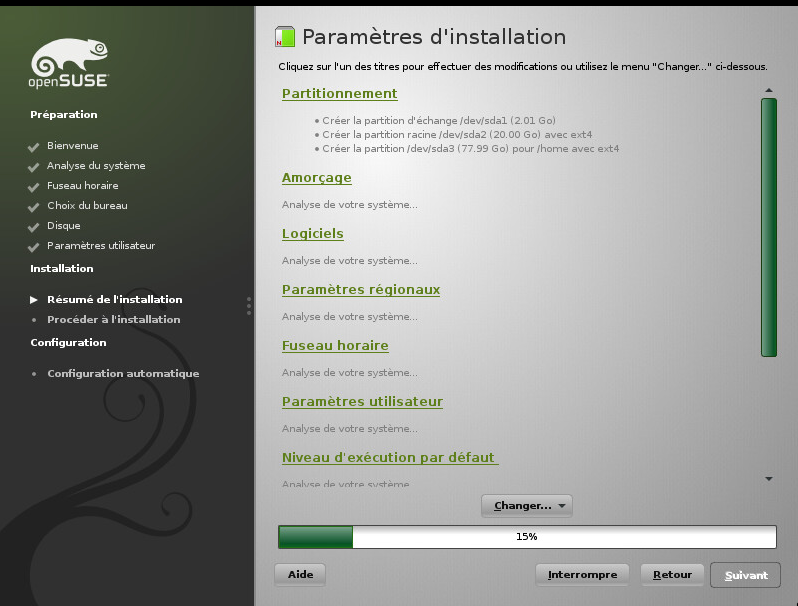798x606 pixels.
Task: Click the Aide help button
Action: [x=300, y=574]
